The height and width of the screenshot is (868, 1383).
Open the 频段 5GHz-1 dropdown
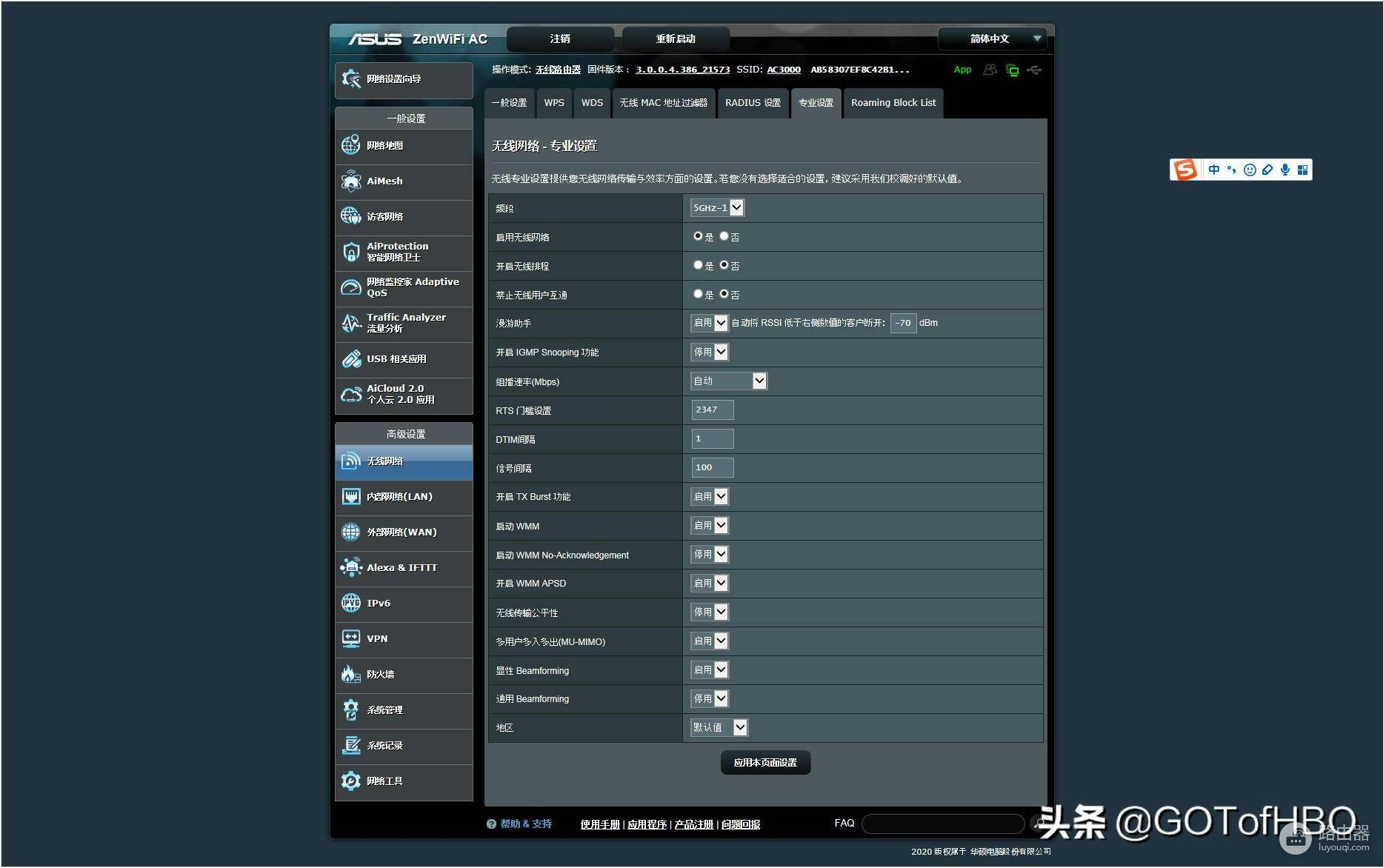click(716, 208)
